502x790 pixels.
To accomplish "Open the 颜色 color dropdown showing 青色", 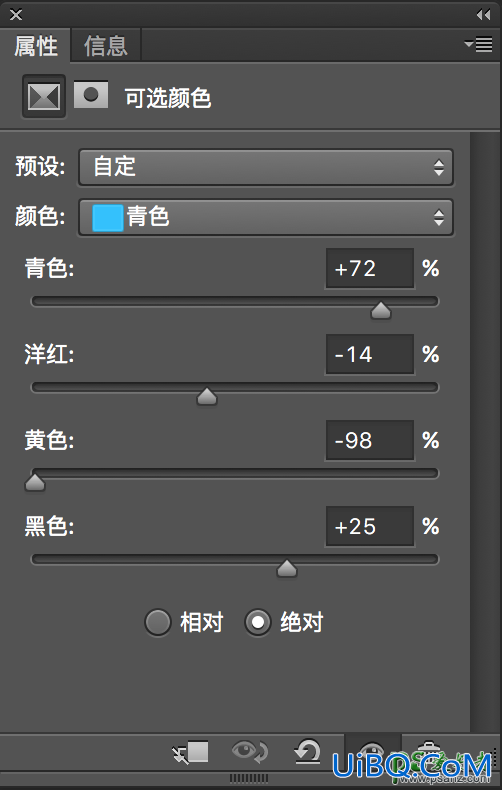I will [266, 217].
